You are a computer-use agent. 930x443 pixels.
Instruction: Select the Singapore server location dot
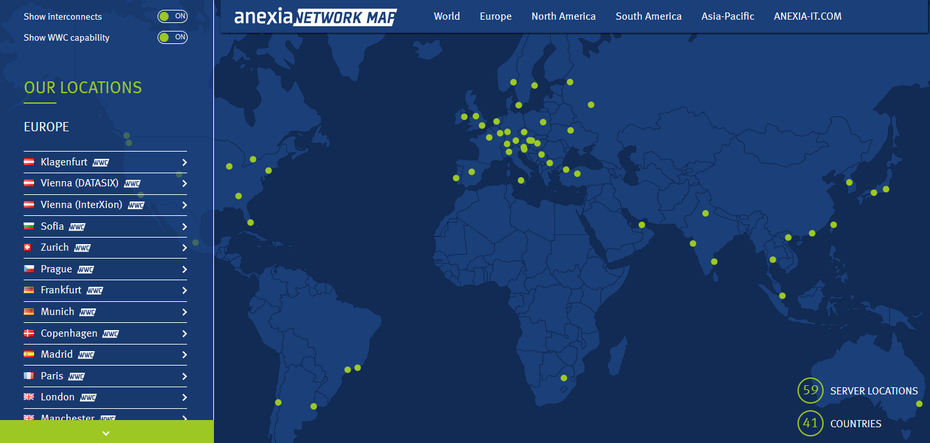point(782,295)
